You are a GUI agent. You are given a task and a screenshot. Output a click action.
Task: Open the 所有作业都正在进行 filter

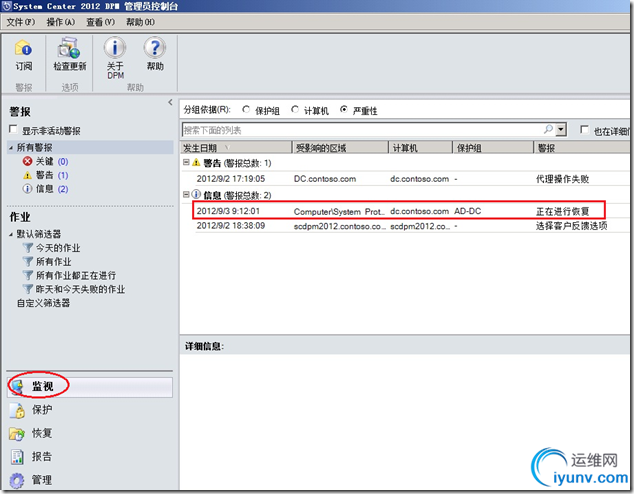point(69,275)
